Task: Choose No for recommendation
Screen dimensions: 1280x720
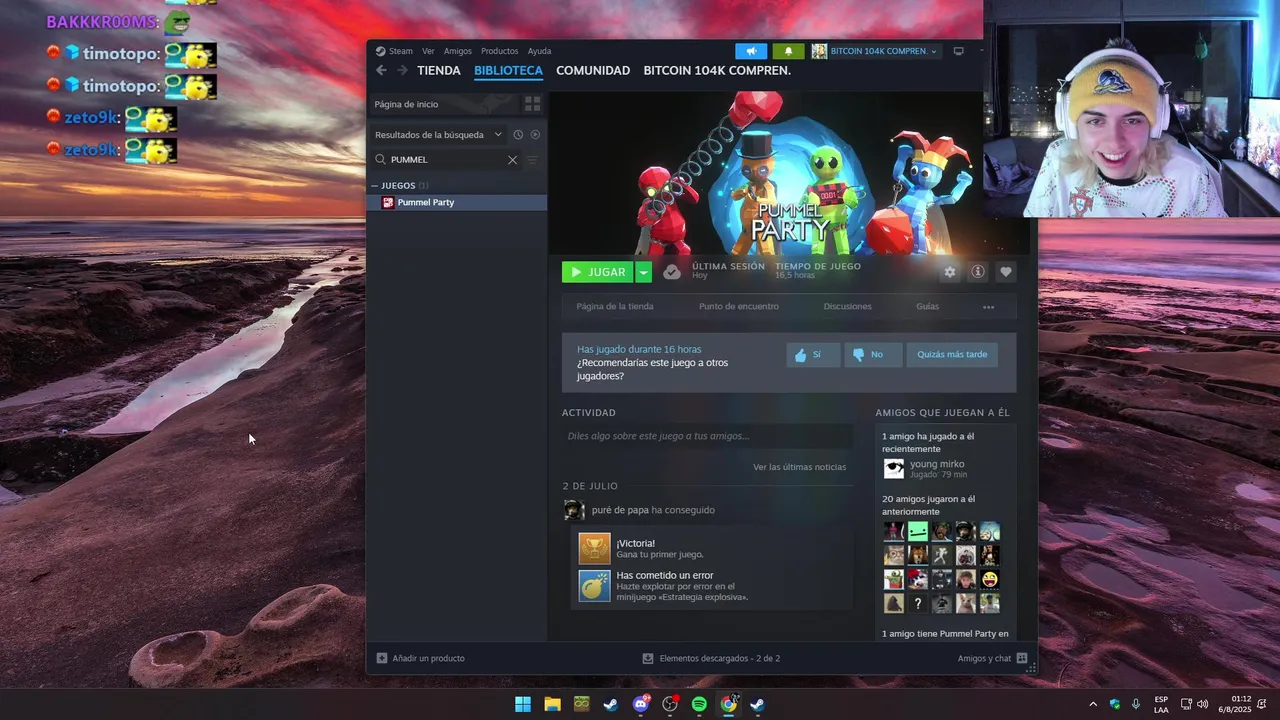Action: (x=873, y=354)
